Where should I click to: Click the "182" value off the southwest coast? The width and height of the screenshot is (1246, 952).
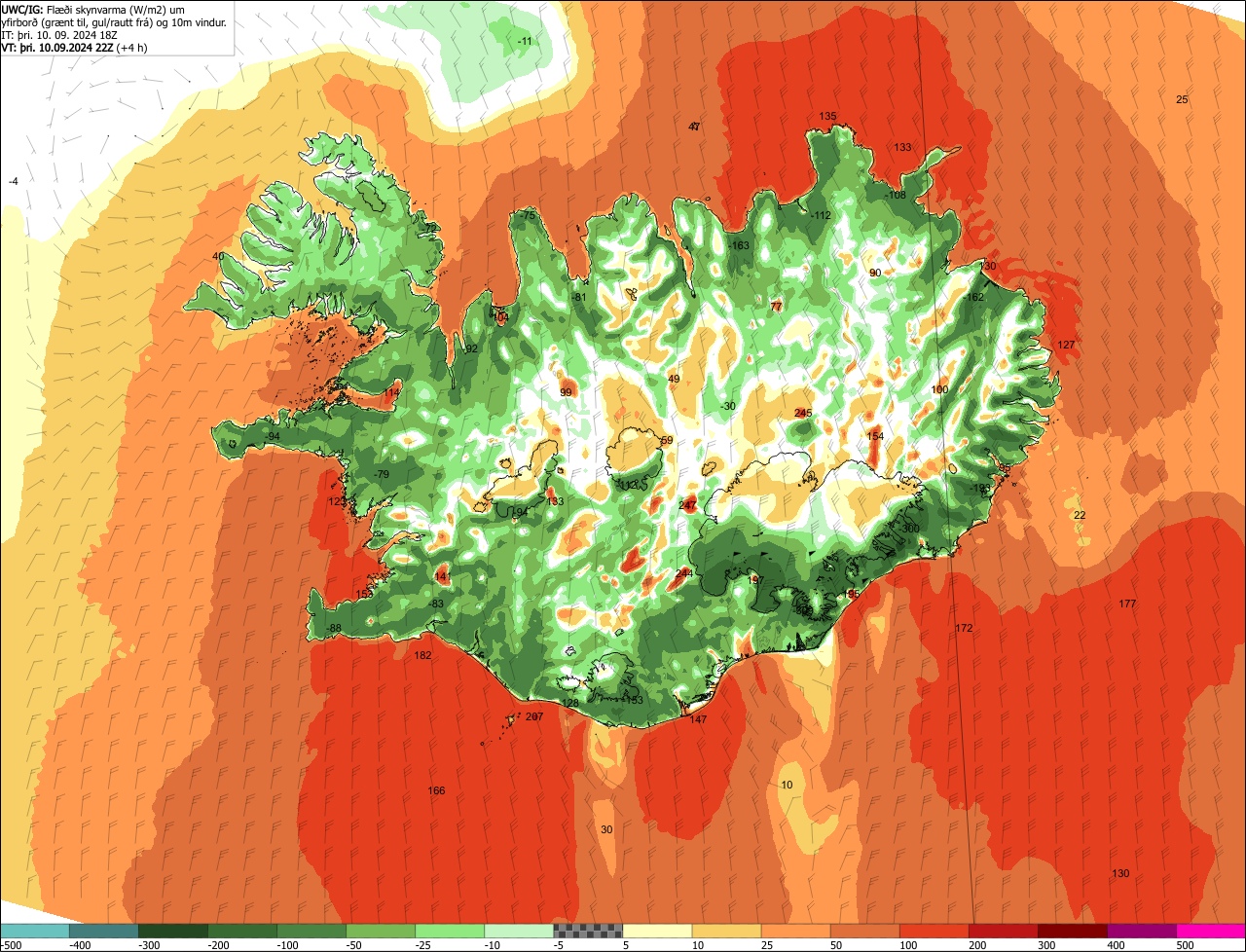click(x=422, y=655)
